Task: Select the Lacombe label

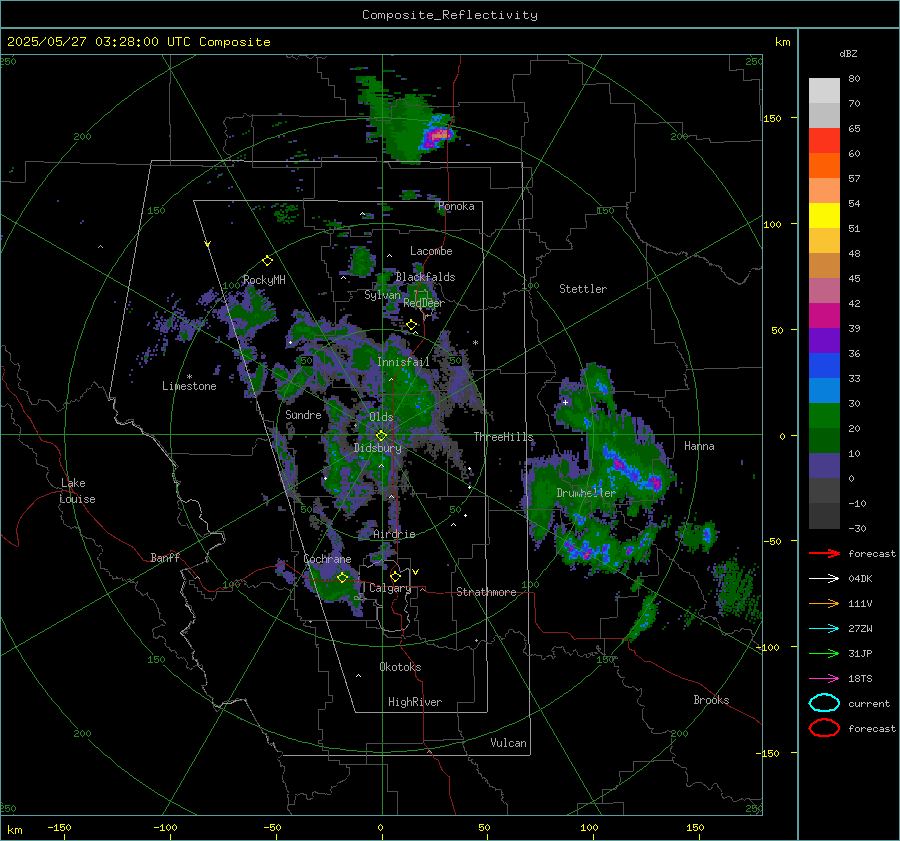Action: (431, 251)
